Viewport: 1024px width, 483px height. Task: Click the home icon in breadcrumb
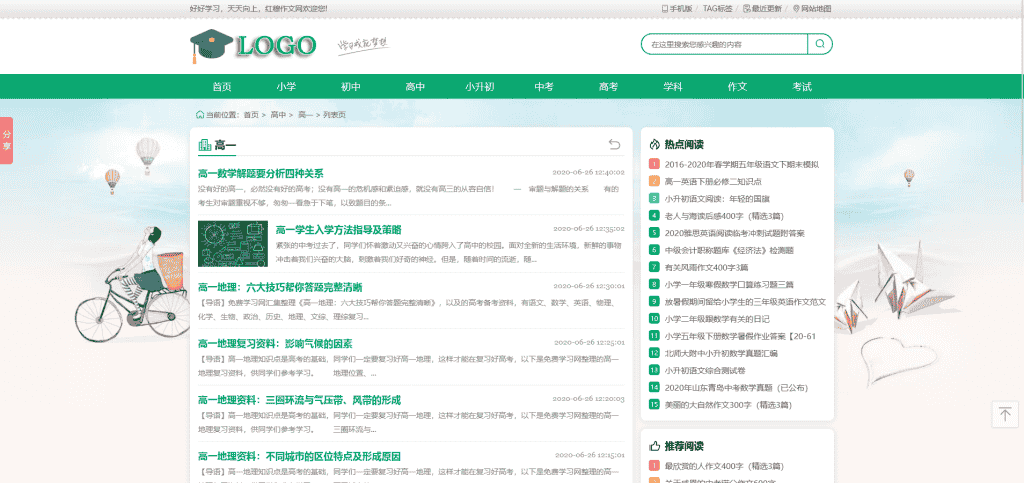click(x=200, y=114)
